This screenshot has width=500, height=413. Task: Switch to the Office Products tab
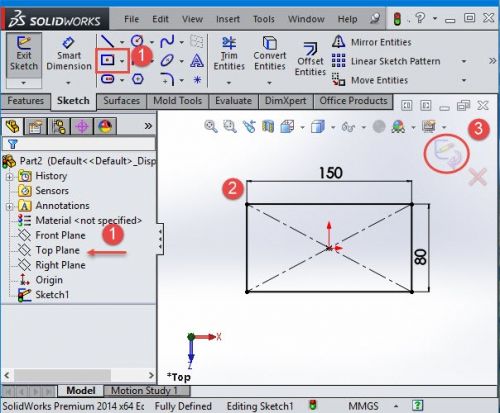pos(353,101)
